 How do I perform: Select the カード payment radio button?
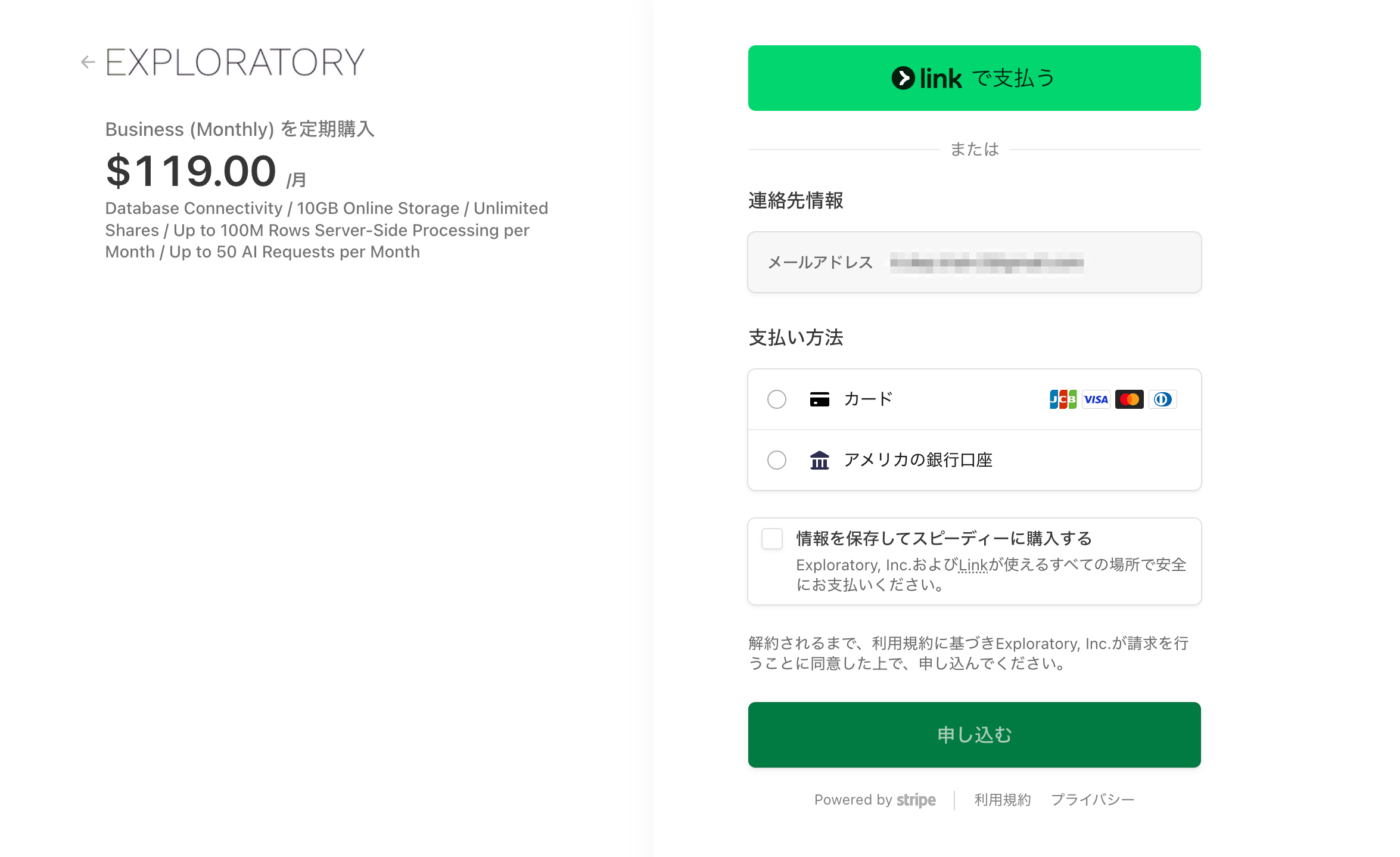(776, 399)
